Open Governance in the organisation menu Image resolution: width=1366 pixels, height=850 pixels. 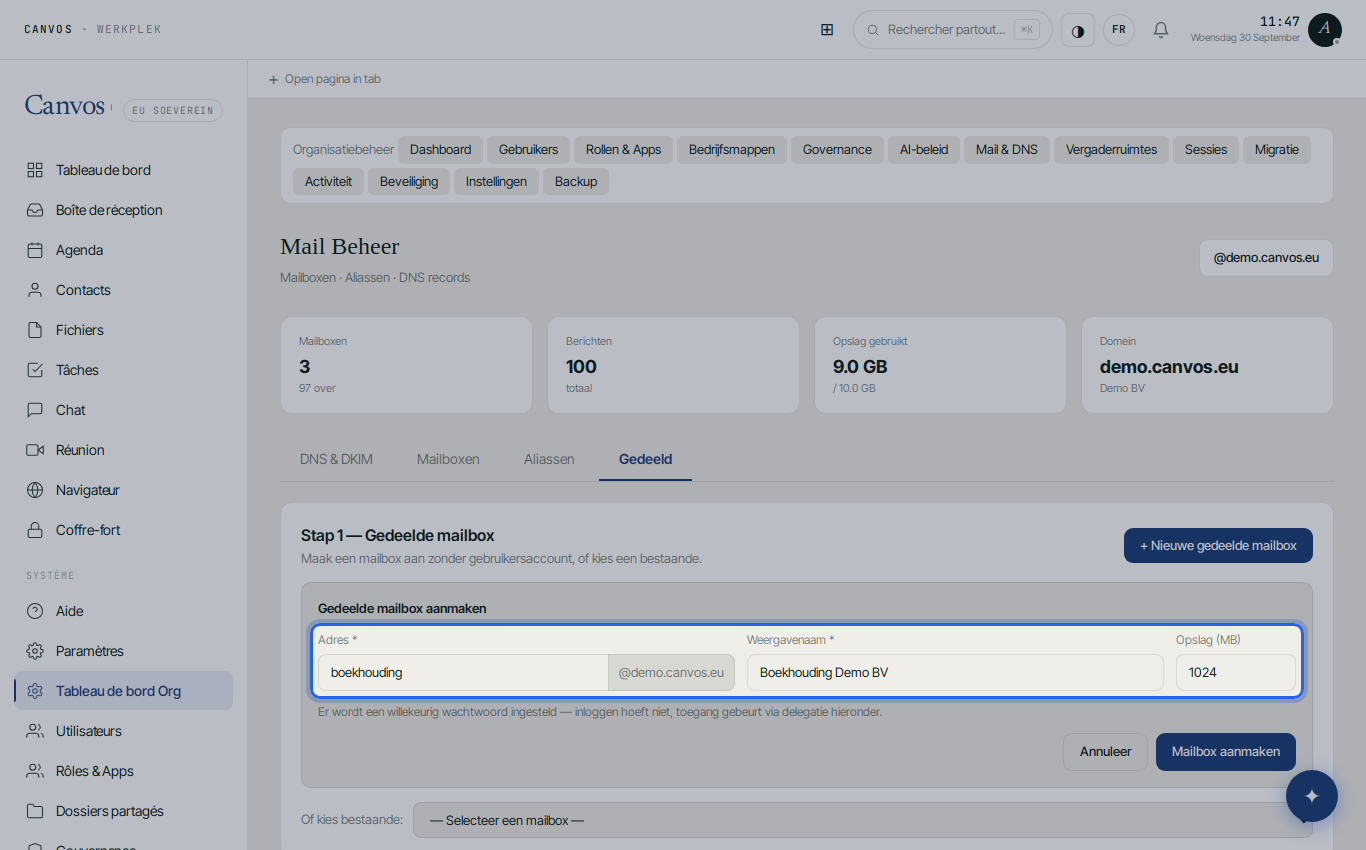pos(837,150)
